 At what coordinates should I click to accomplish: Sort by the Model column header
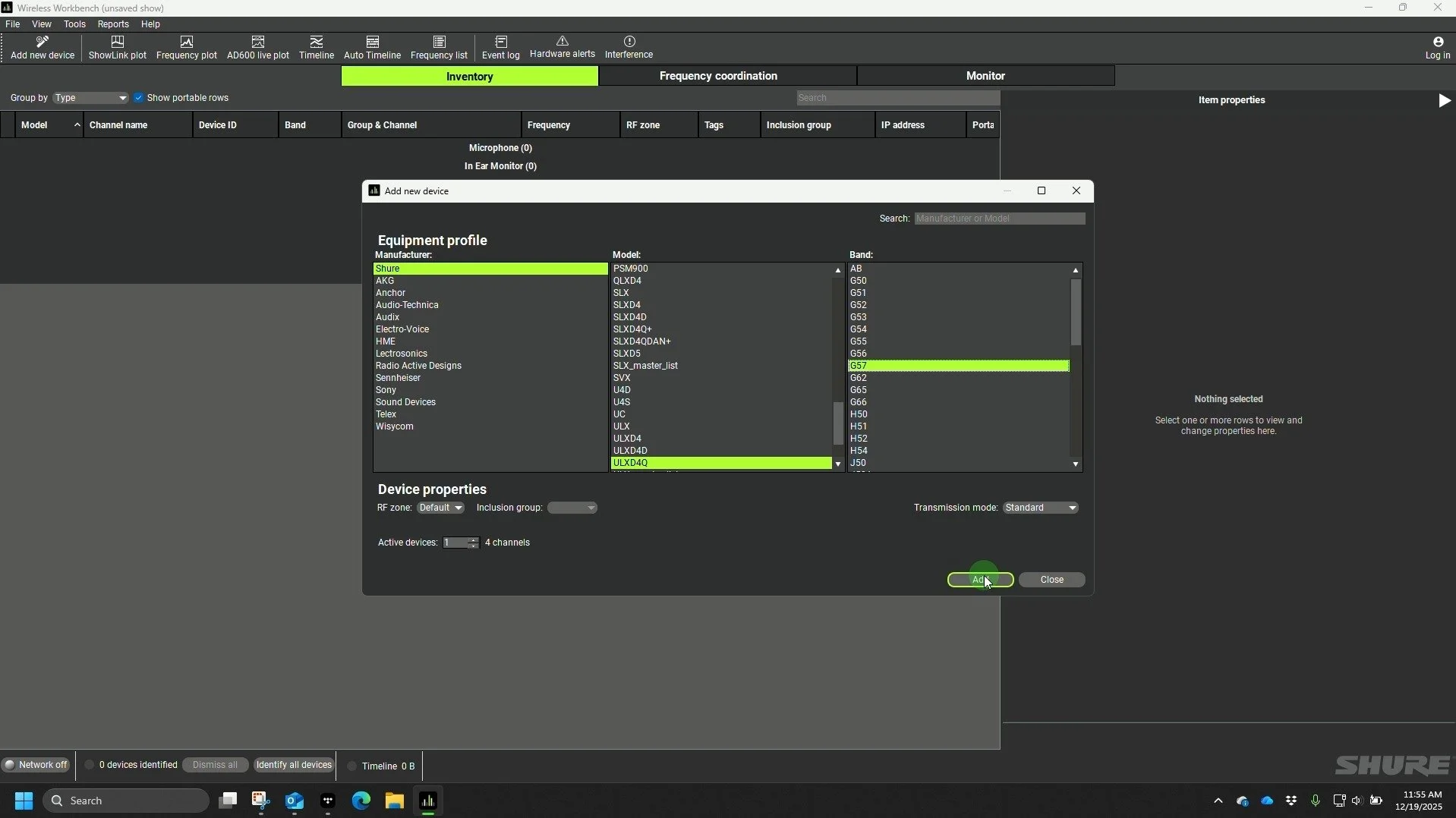[x=49, y=125]
